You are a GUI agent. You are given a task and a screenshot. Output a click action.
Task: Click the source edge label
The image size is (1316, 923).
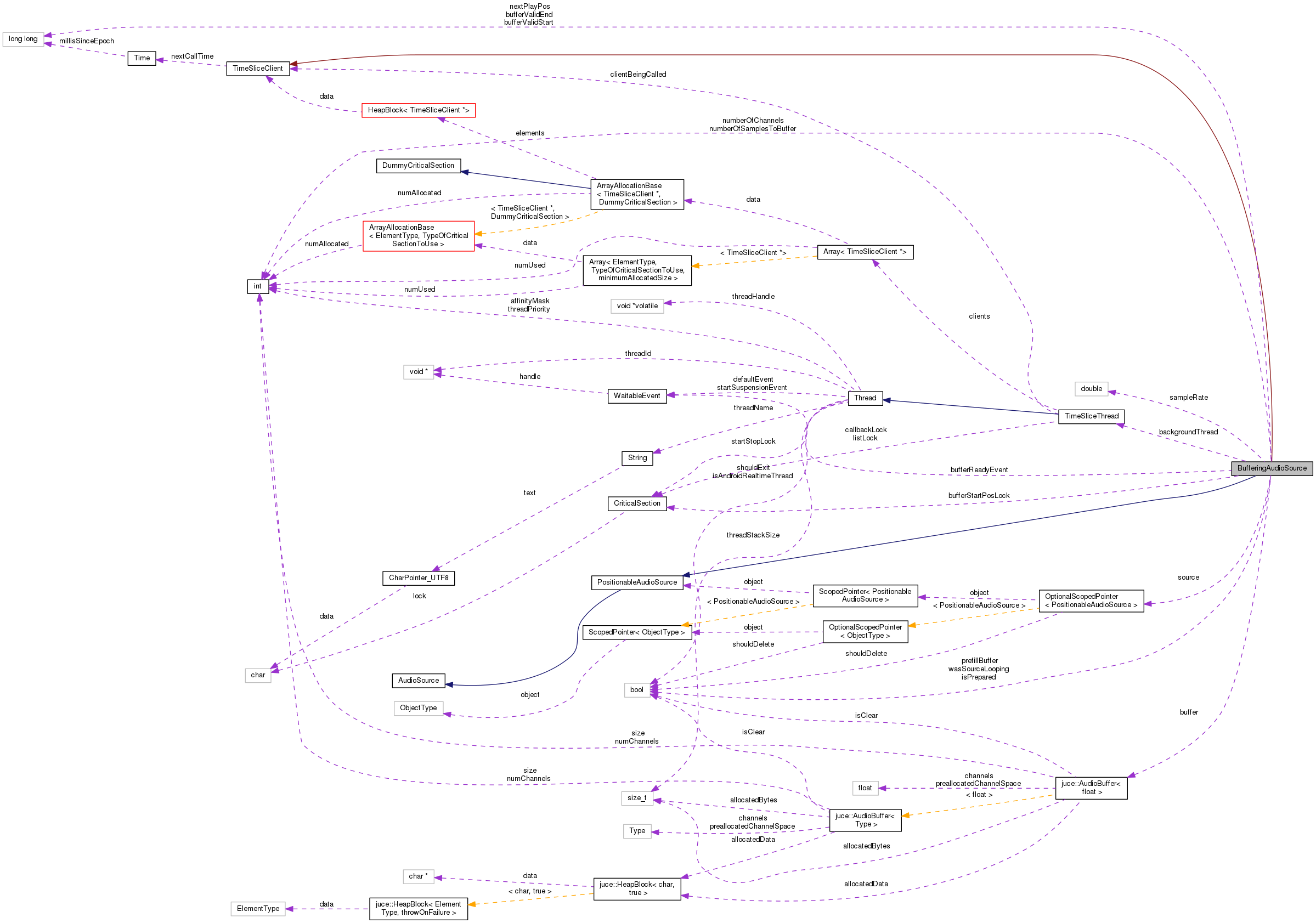click(x=1188, y=577)
